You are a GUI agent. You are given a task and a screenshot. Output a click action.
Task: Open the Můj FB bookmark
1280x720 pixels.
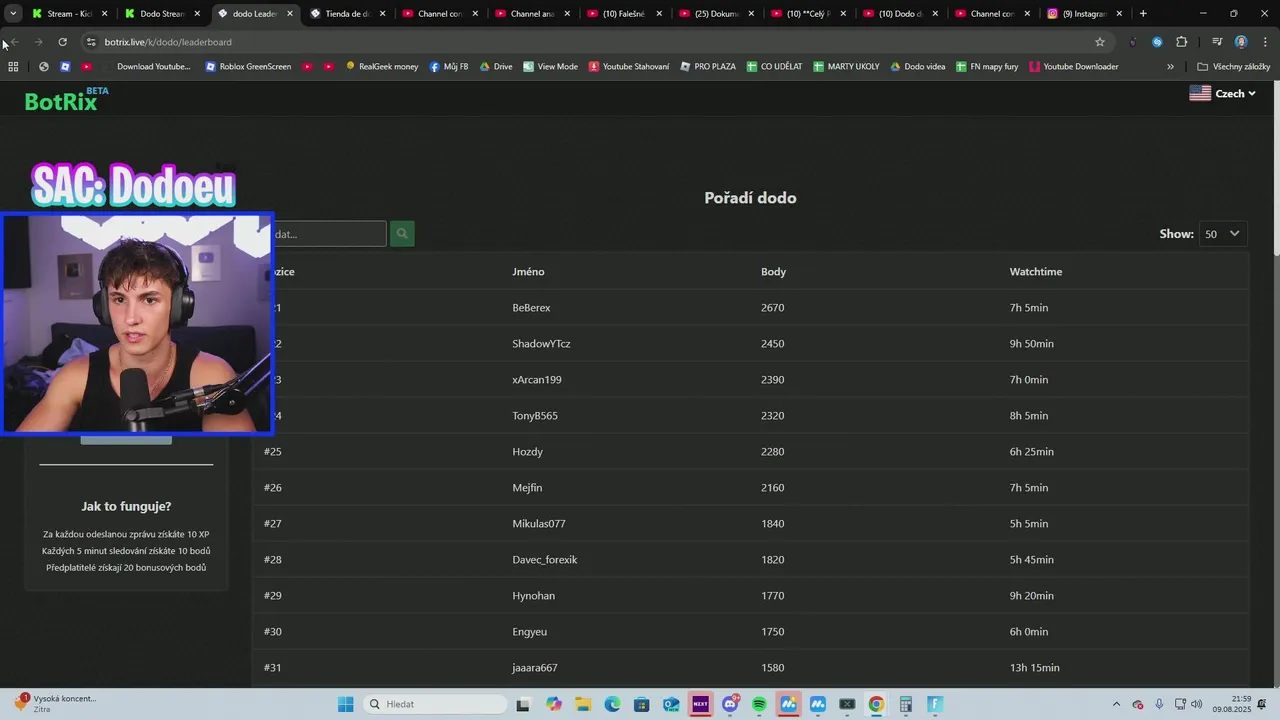click(449, 67)
